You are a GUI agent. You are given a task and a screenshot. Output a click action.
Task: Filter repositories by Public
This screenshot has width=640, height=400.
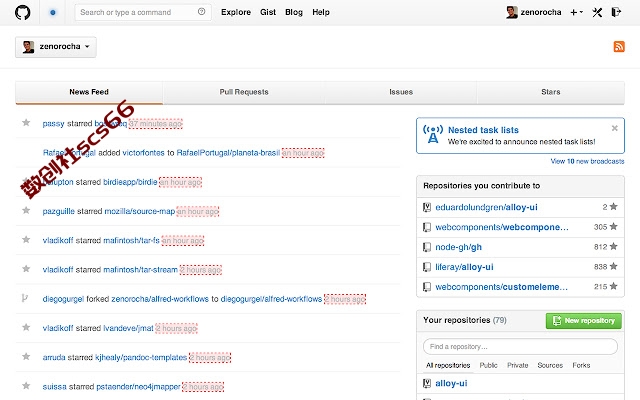pyautogui.click(x=489, y=365)
